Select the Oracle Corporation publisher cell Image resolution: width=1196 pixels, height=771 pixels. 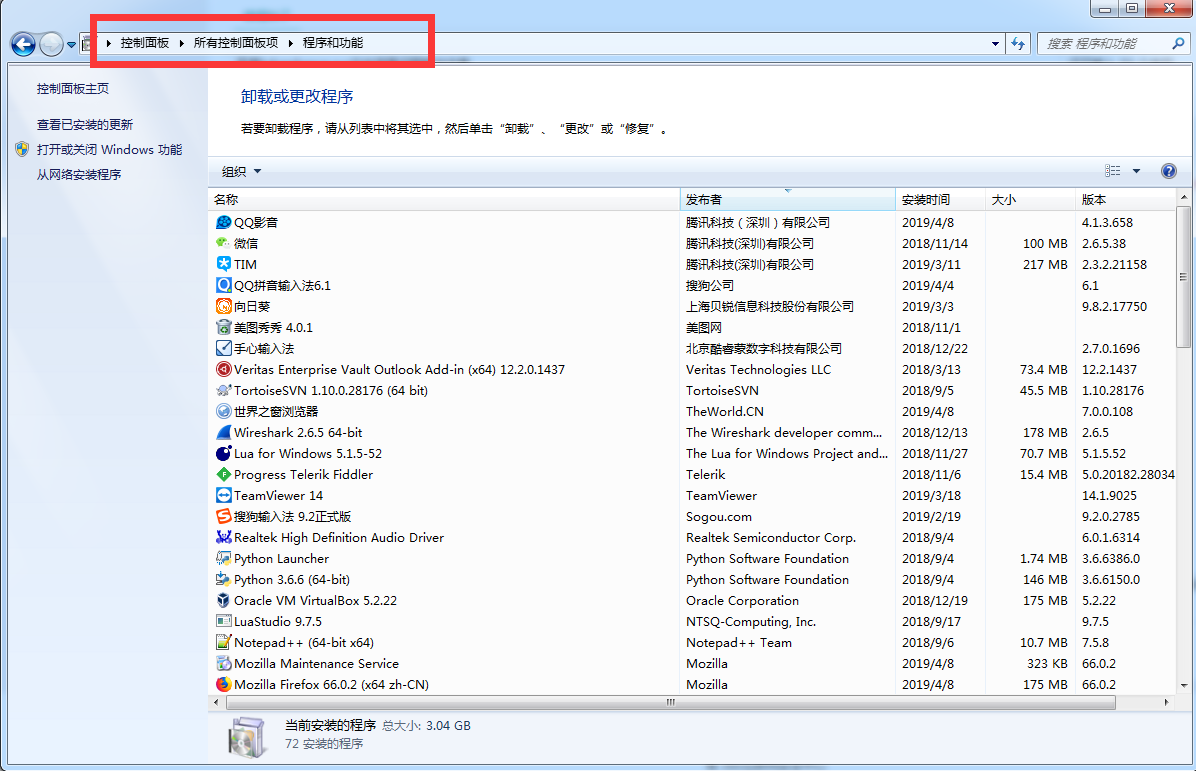coord(742,600)
